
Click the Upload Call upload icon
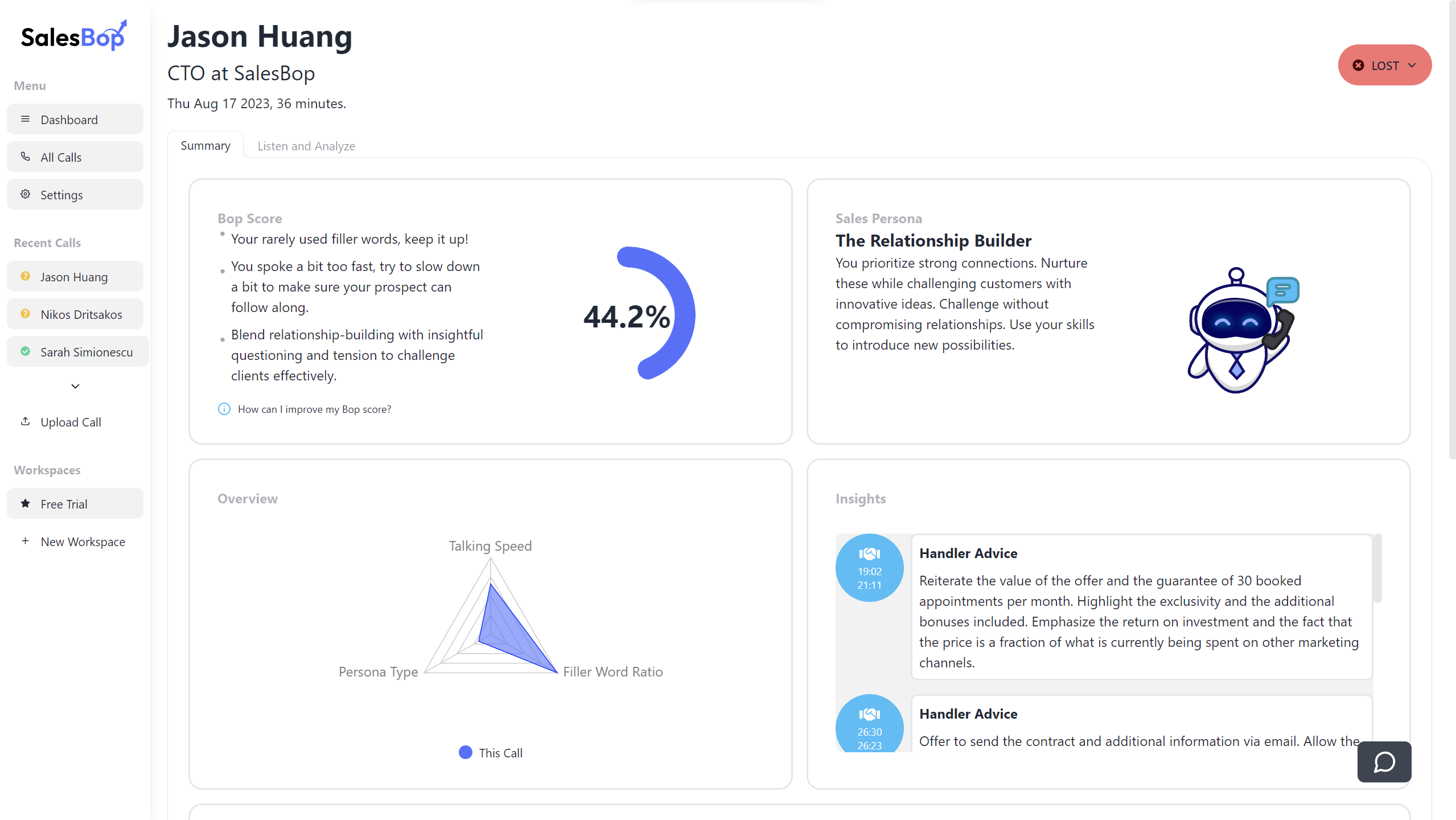coord(25,421)
